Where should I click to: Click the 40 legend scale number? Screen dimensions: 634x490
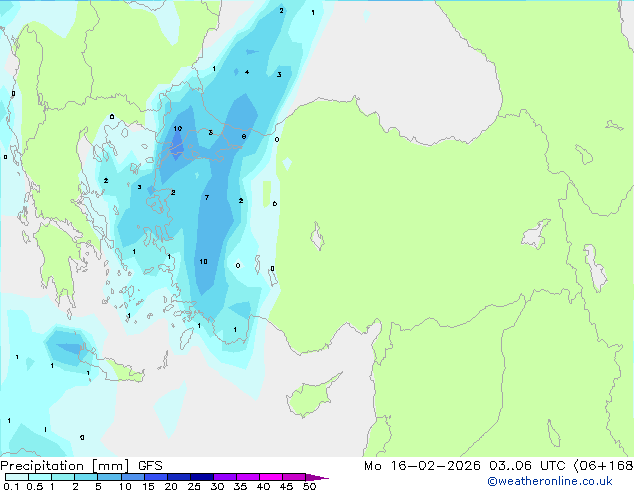263,486
